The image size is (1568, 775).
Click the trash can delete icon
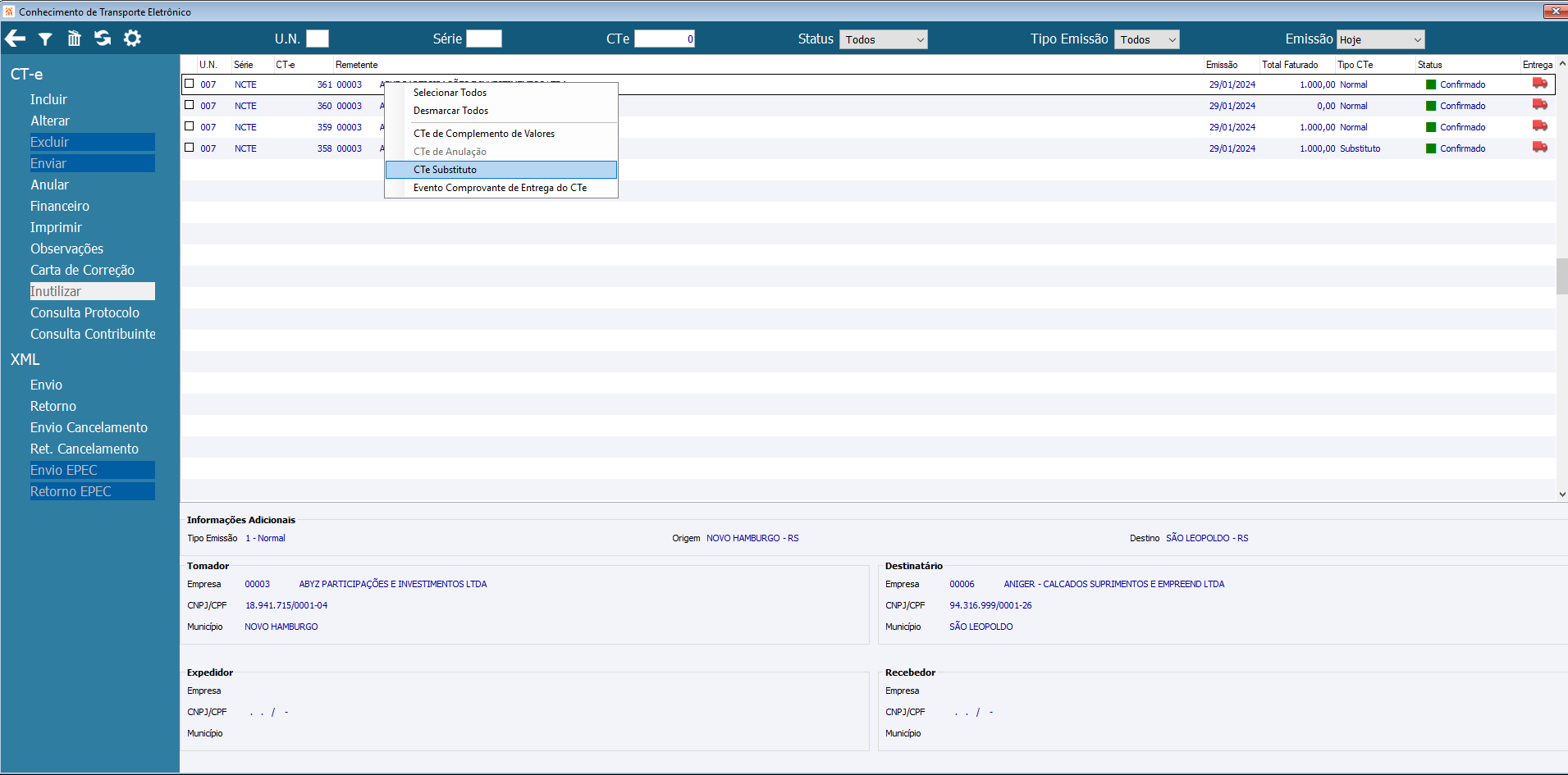click(74, 39)
